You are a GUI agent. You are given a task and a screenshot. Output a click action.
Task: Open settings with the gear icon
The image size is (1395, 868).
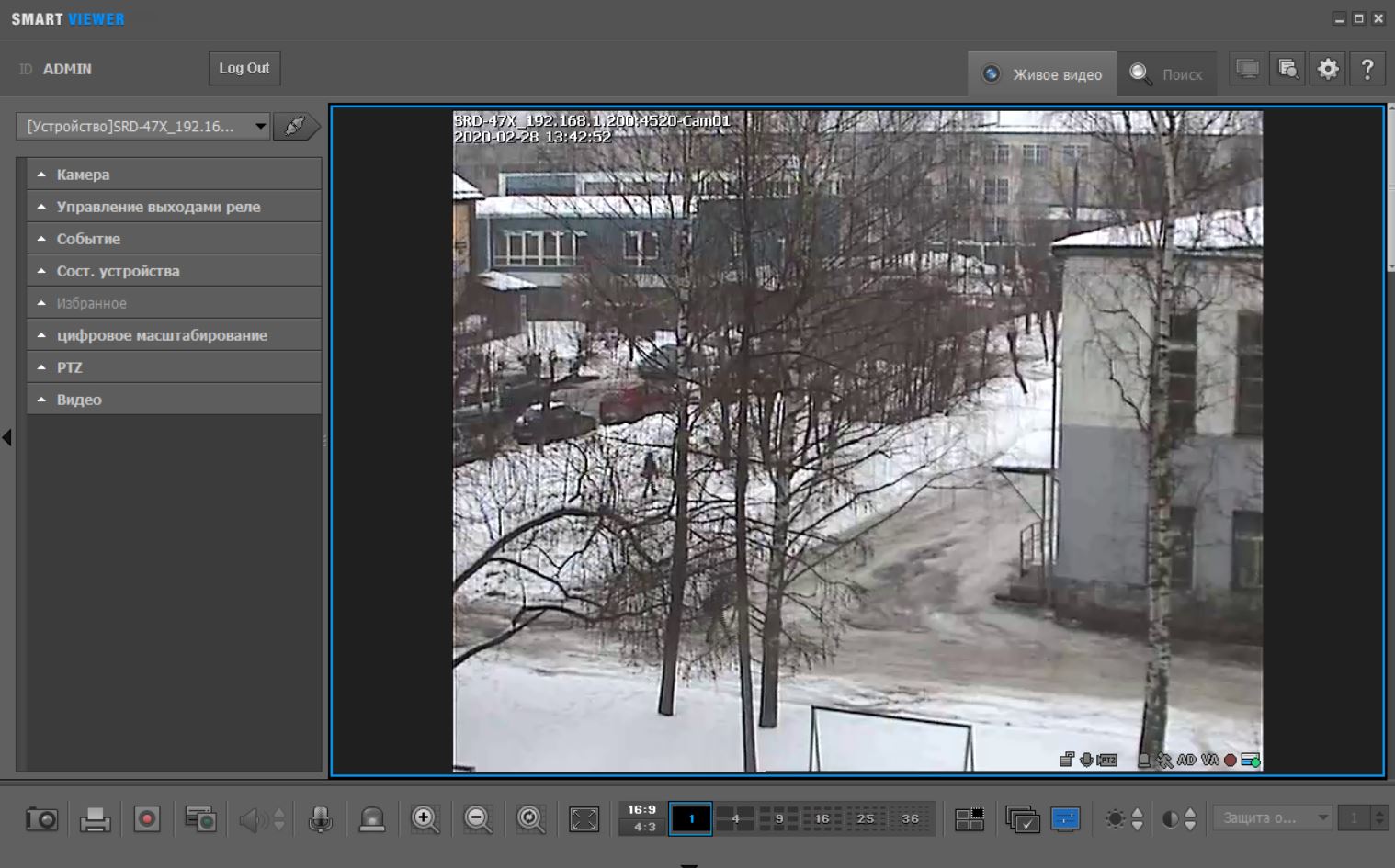1328,69
